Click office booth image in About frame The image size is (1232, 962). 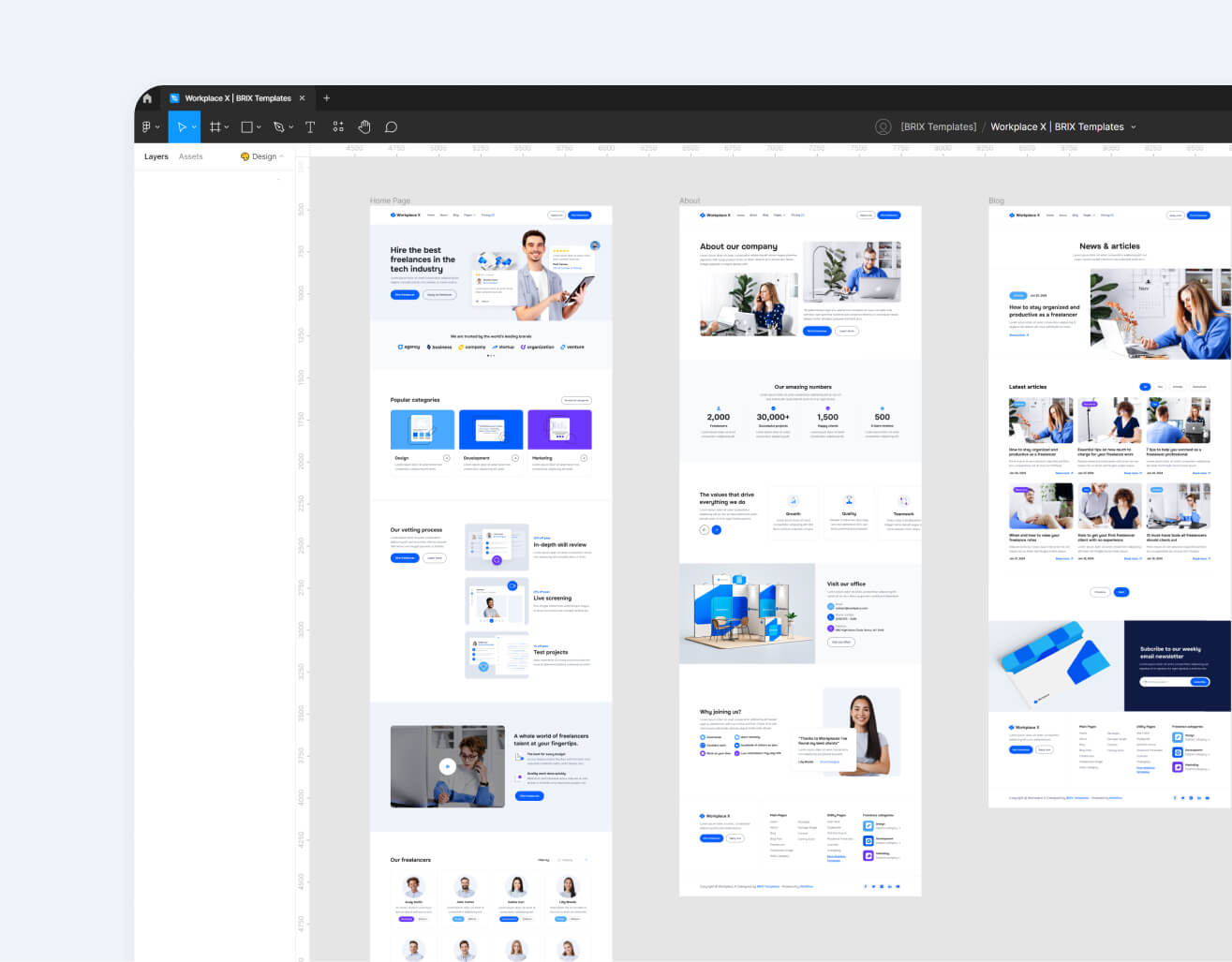point(747,614)
